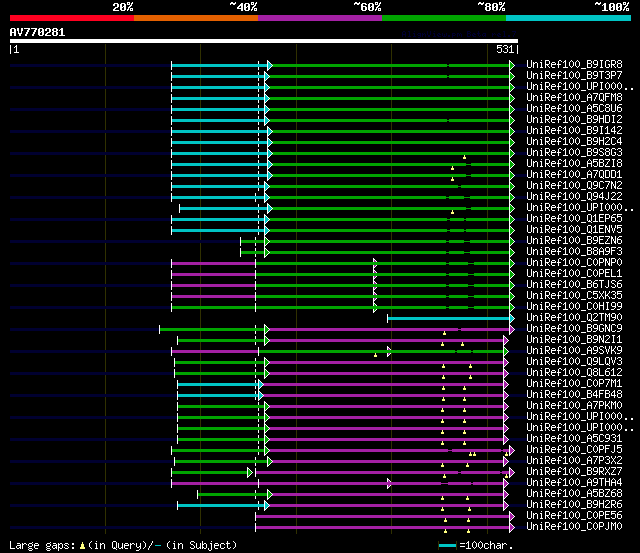Screen dimensions: 640x553
Task: Go to the UniRef100_C0PJM0 record
Action: 574,527
